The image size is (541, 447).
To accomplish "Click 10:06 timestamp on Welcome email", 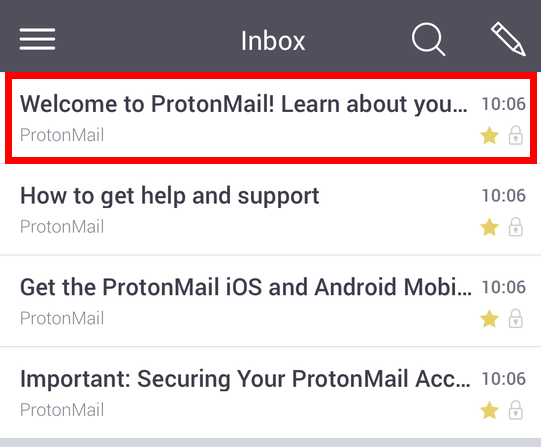I will coord(504,104).
